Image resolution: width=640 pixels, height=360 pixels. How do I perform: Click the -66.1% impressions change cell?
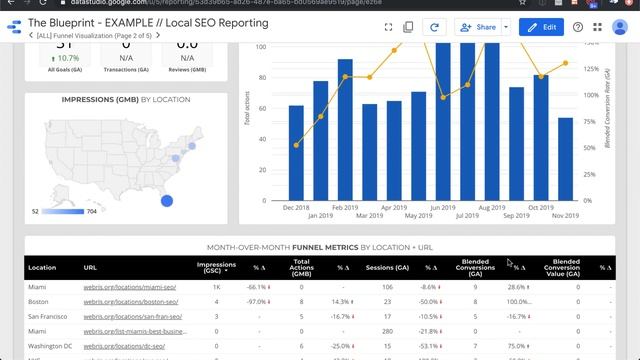pos(258,287)
